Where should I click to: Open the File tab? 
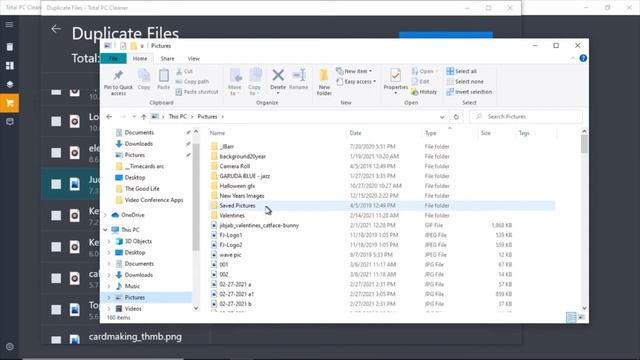pyautogui.click(x=113, y=59)
